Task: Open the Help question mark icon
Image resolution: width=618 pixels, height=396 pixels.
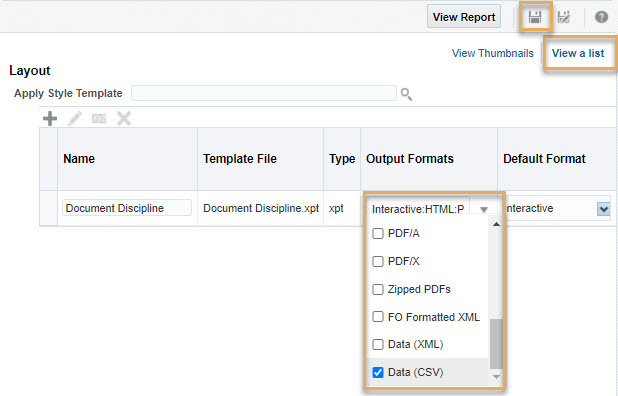Action: (x=601, y=17)
